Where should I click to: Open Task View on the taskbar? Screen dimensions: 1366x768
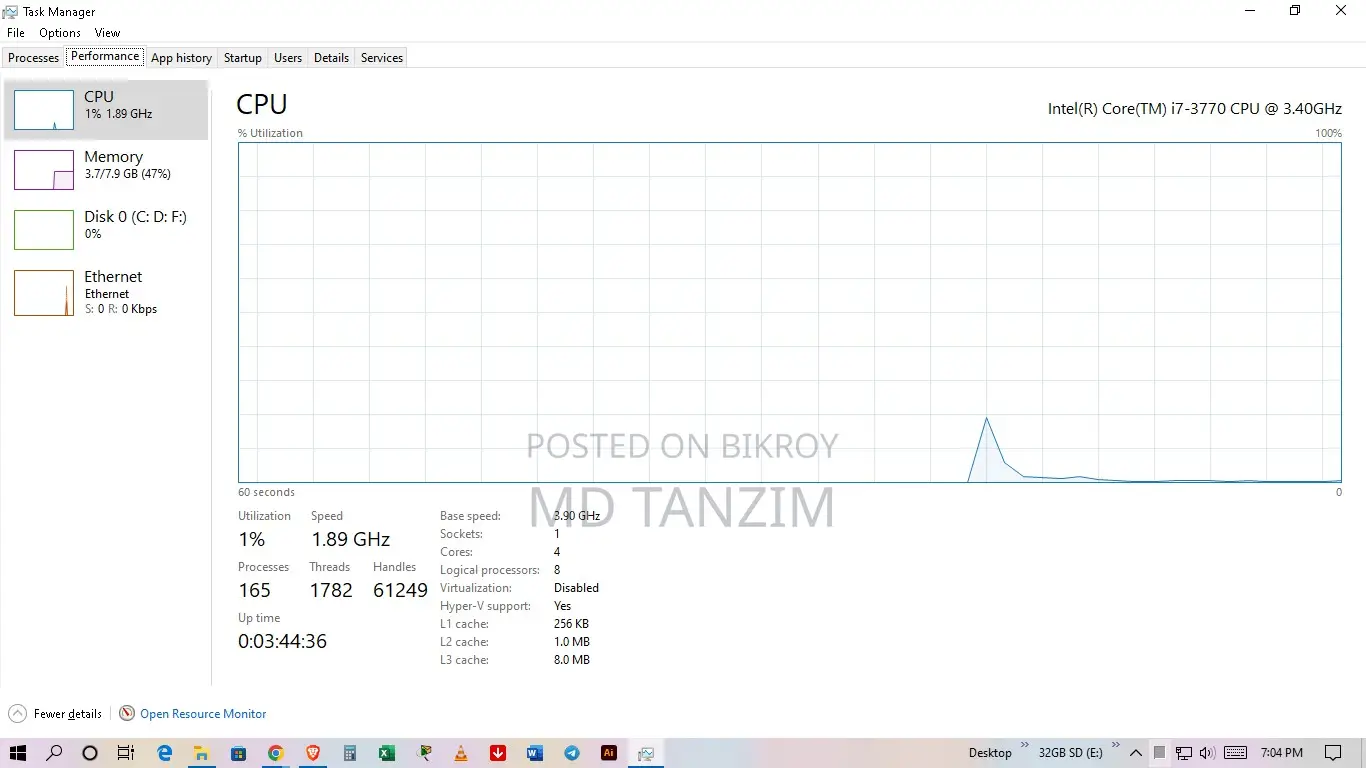[125, 753]
